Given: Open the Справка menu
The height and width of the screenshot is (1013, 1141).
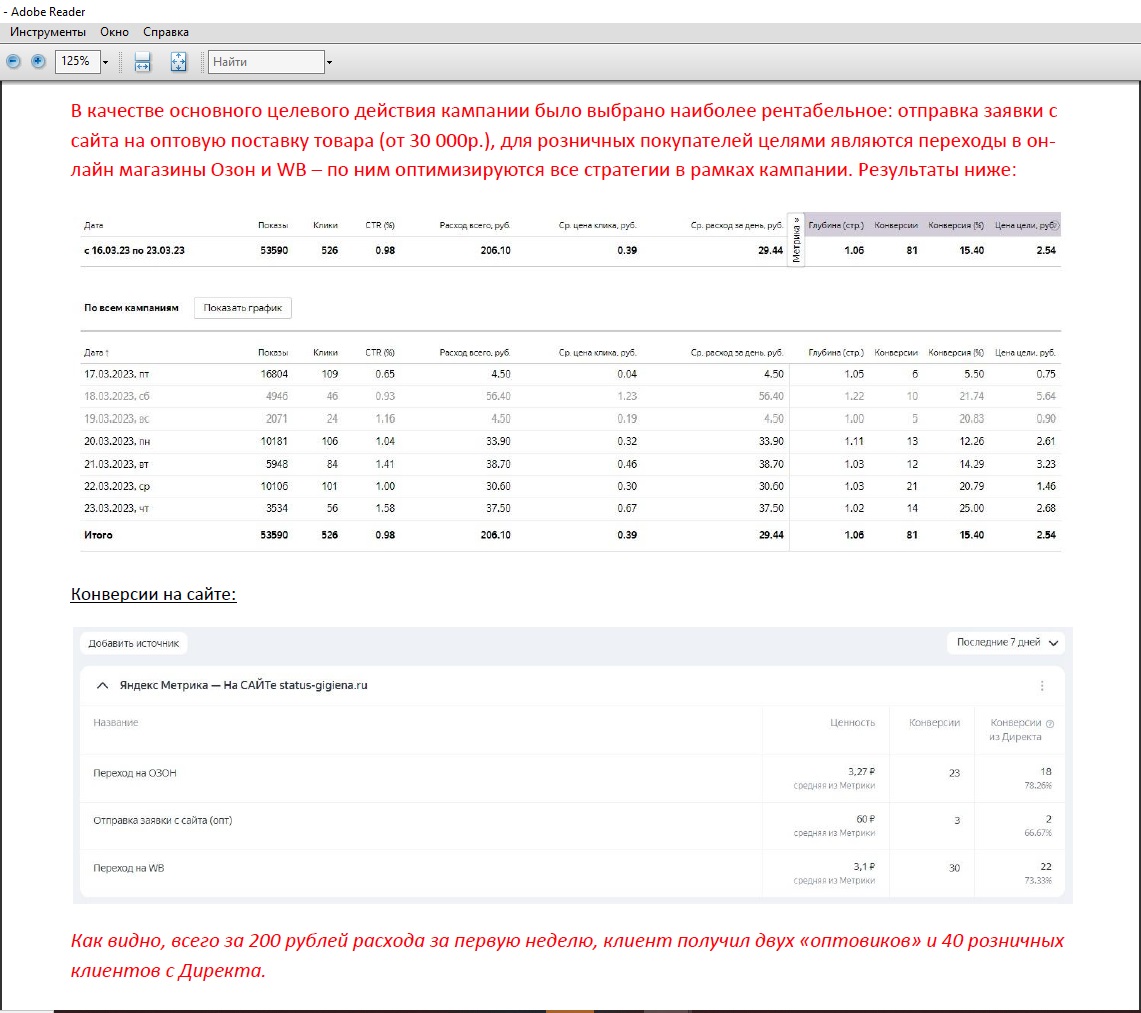Looking at the screenshot, I should coord(166,32).
